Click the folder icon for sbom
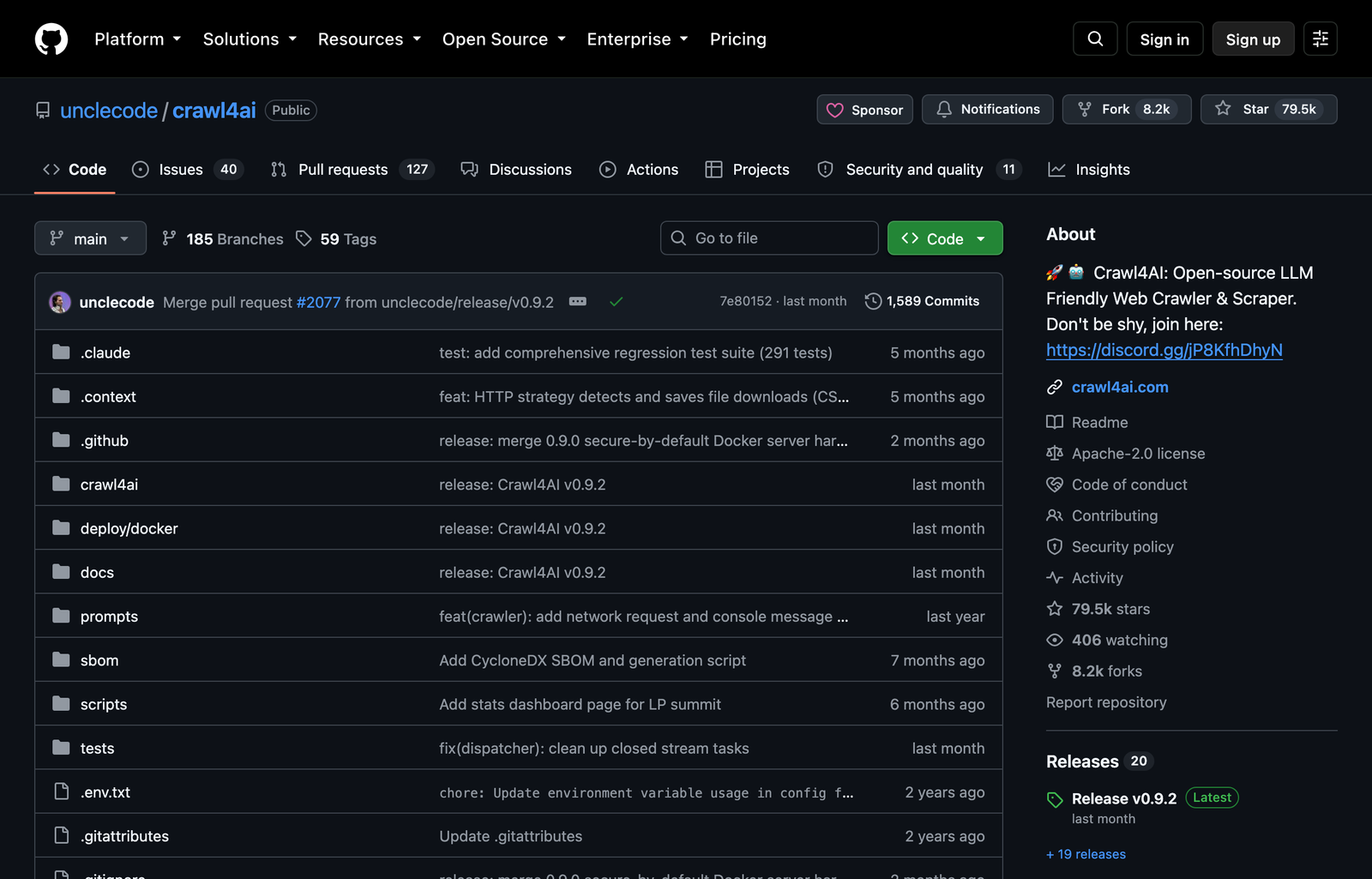The width and height of the screenshot is (1372, 879). [x=61, y=660]
